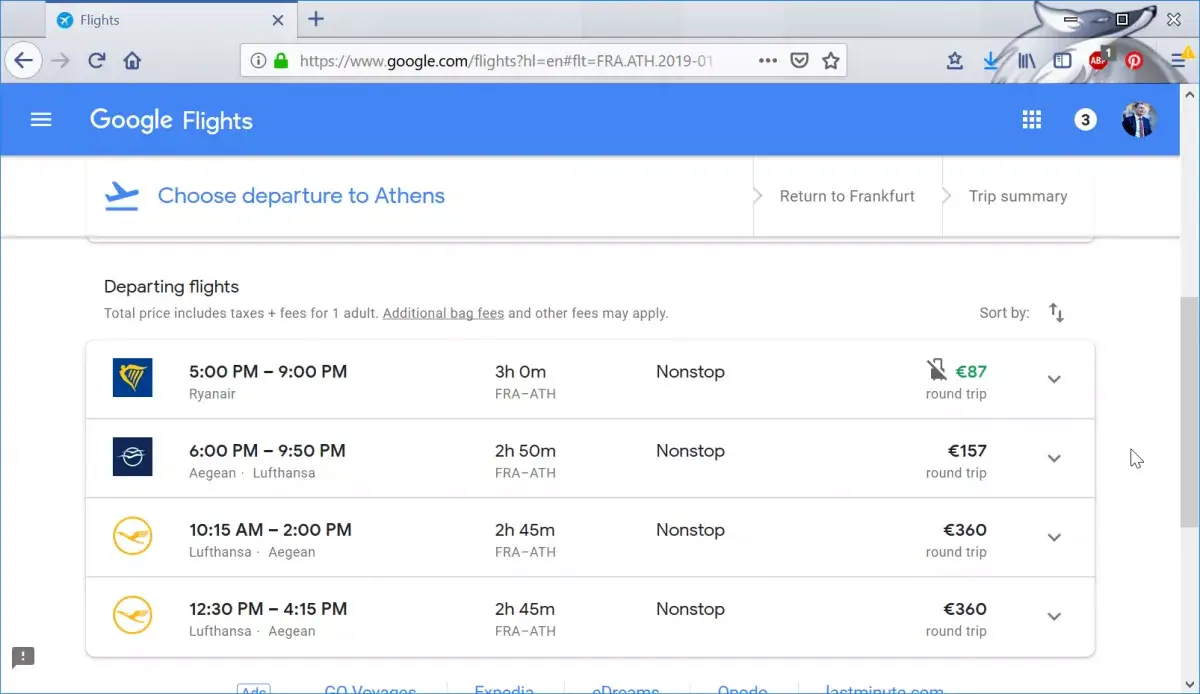The height and width of the screenshot is (694, 1200).
Task: Bookmark this page with star icon
Action: (x=830, y=60)
